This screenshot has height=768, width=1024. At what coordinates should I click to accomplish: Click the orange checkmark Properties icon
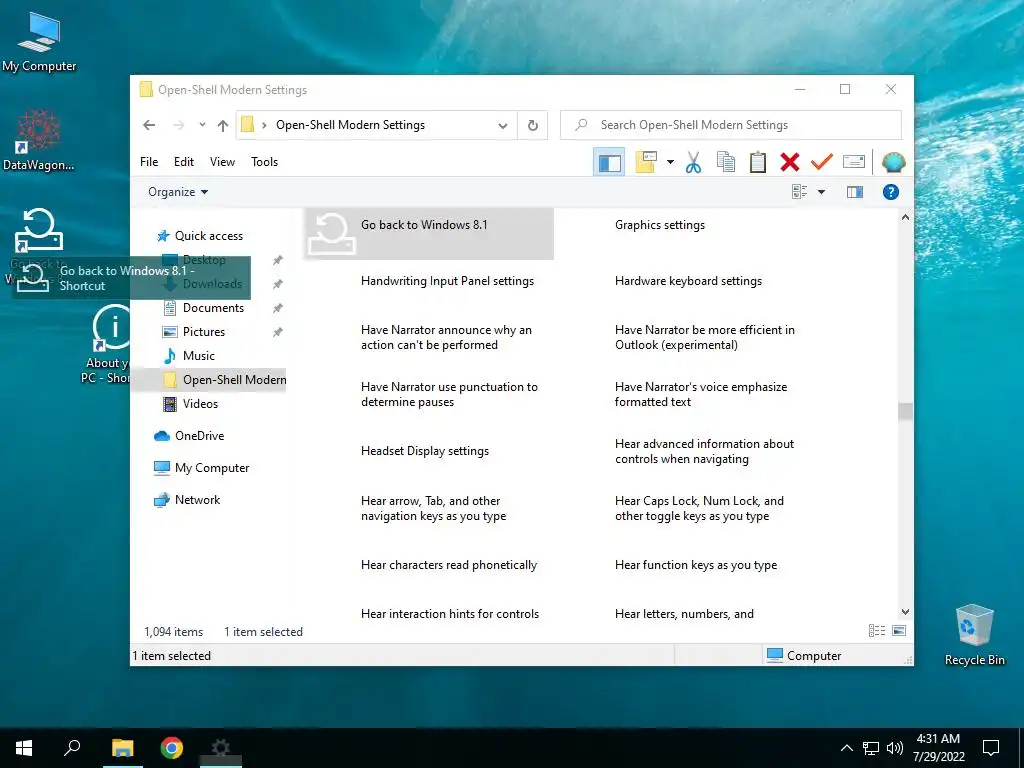tap(822, 162)
